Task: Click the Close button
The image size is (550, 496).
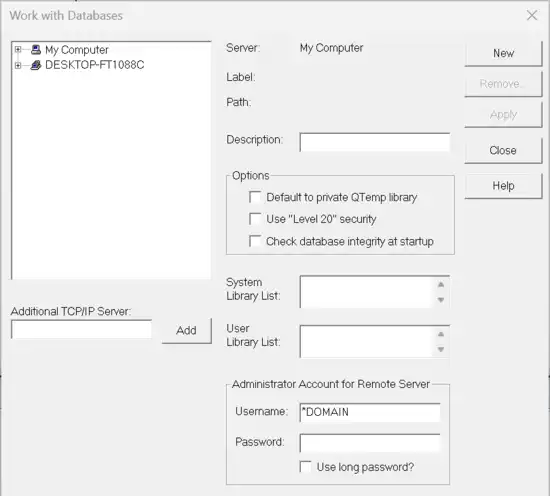Action: click(503, 150)
